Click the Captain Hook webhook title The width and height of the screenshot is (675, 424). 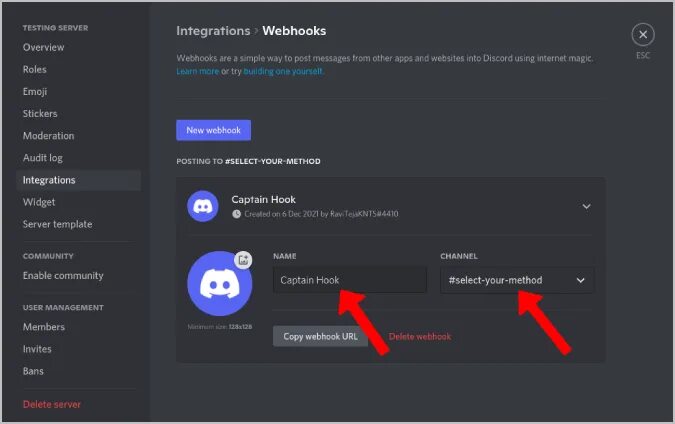[263, 200]
